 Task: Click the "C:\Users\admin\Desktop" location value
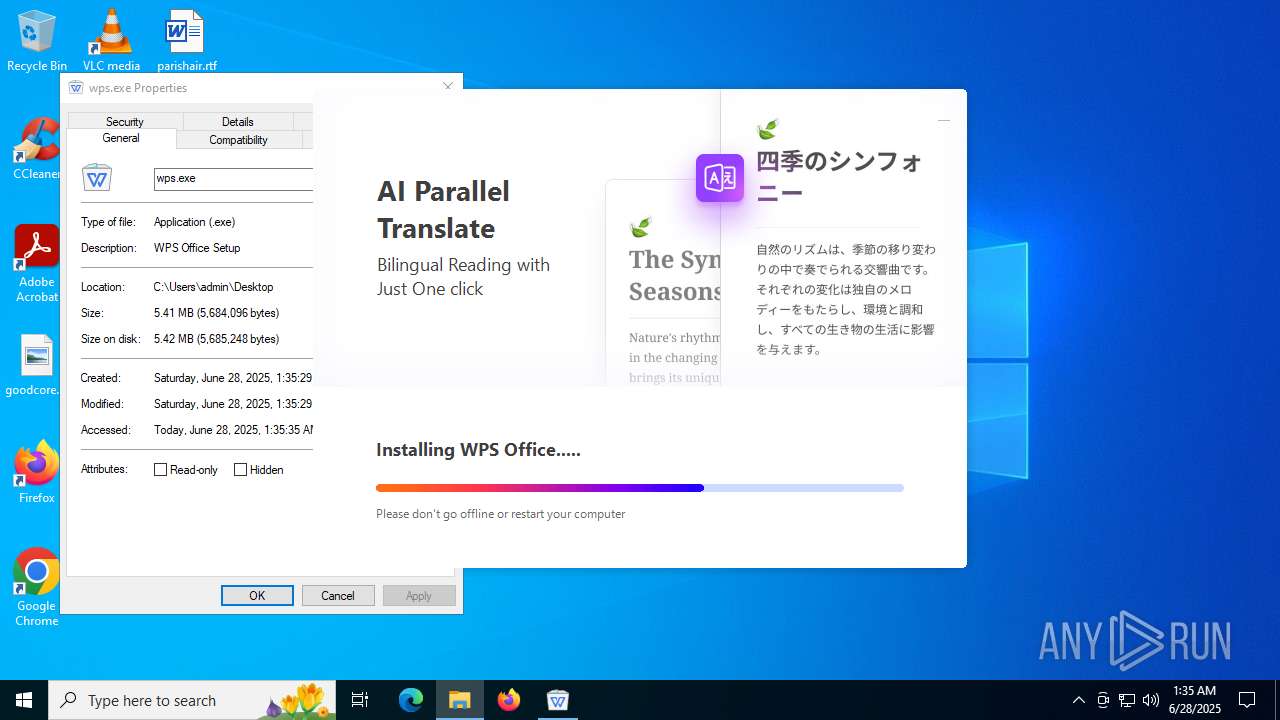[x=213, y=287]
